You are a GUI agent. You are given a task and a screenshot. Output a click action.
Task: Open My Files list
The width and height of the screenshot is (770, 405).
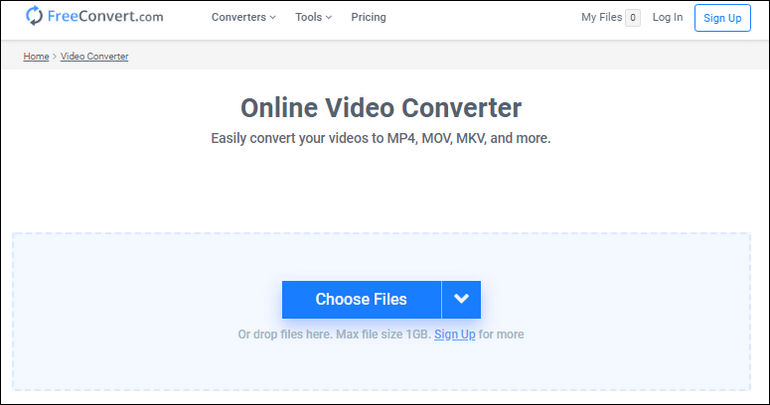point(602,17)
